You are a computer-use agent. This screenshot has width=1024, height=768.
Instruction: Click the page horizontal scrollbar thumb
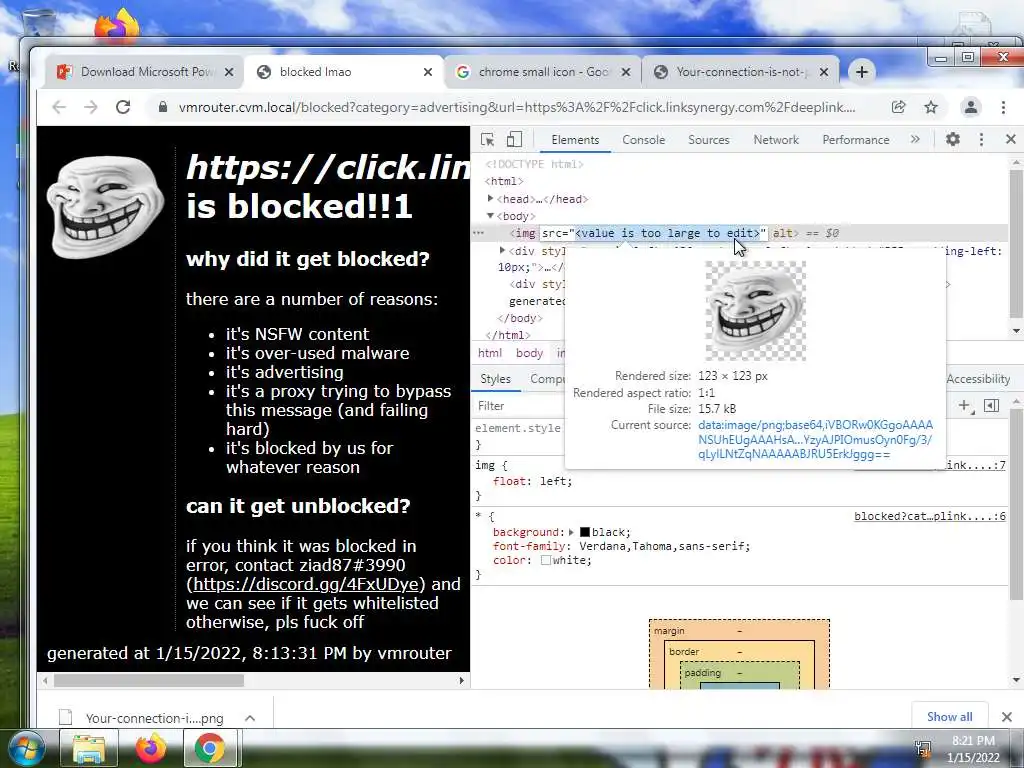pos(149,680)
